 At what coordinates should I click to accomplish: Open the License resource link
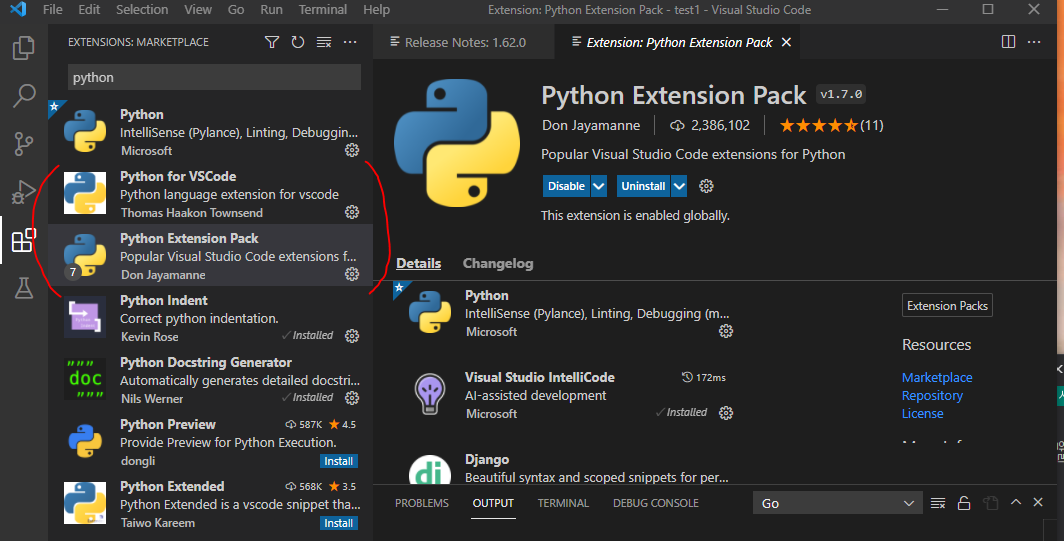pyautogui.click(x=922, y=413)
